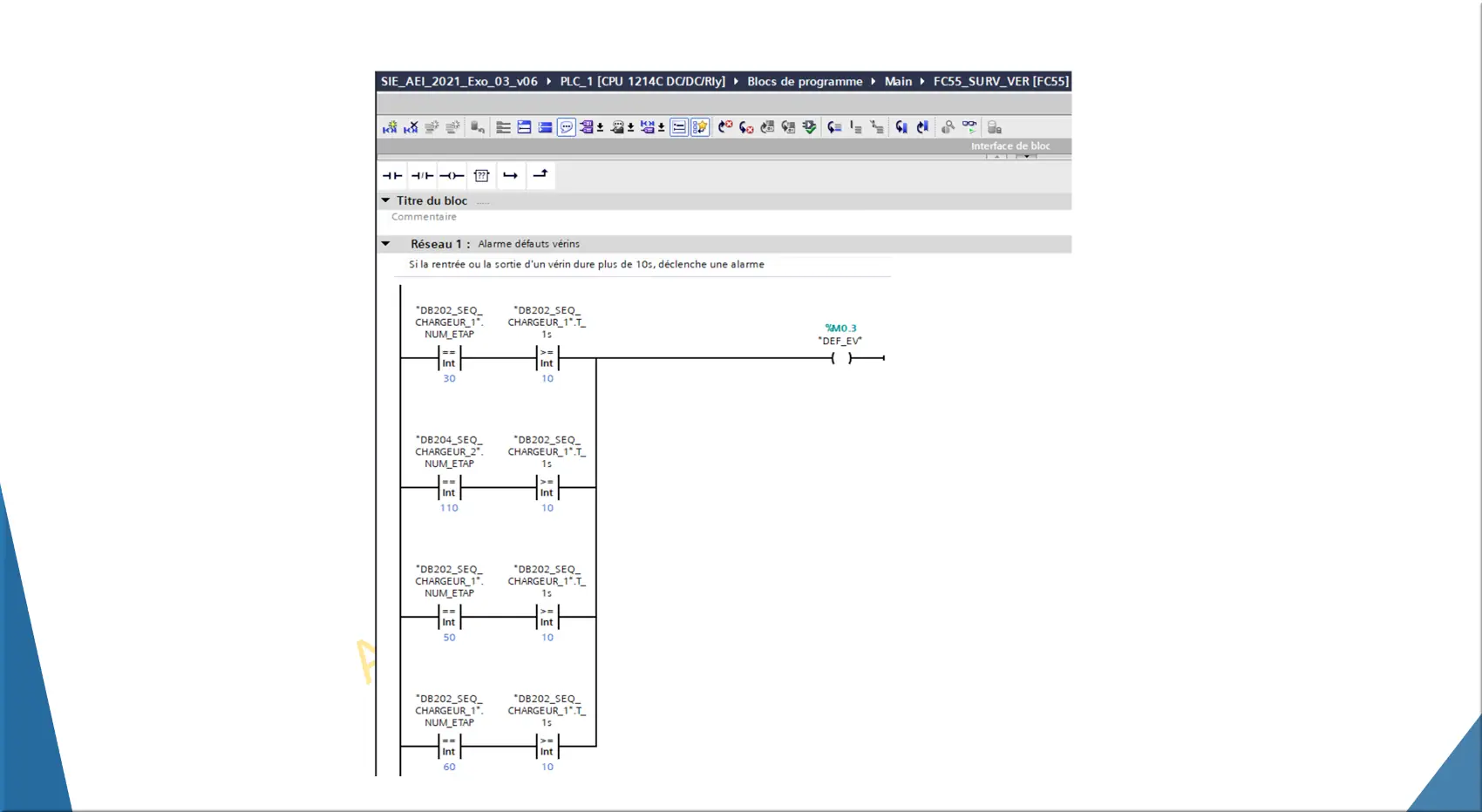Select the %M0.3 address label
Viewport: 1482px width, 812px height.
[841, 328]
